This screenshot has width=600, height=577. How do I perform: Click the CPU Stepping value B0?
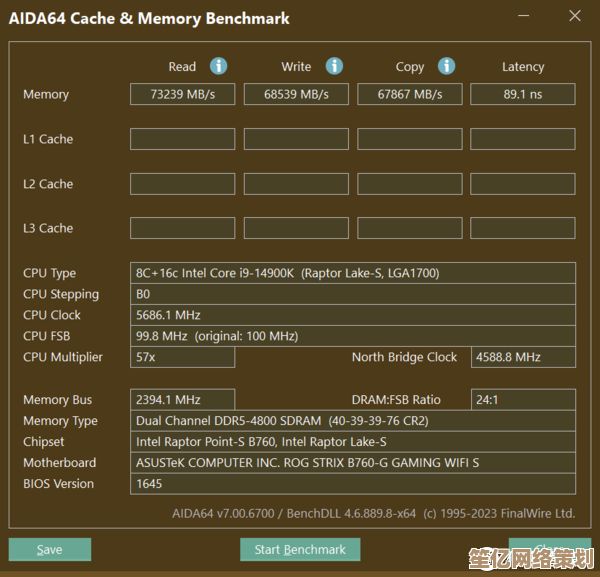tap(353, 294)
